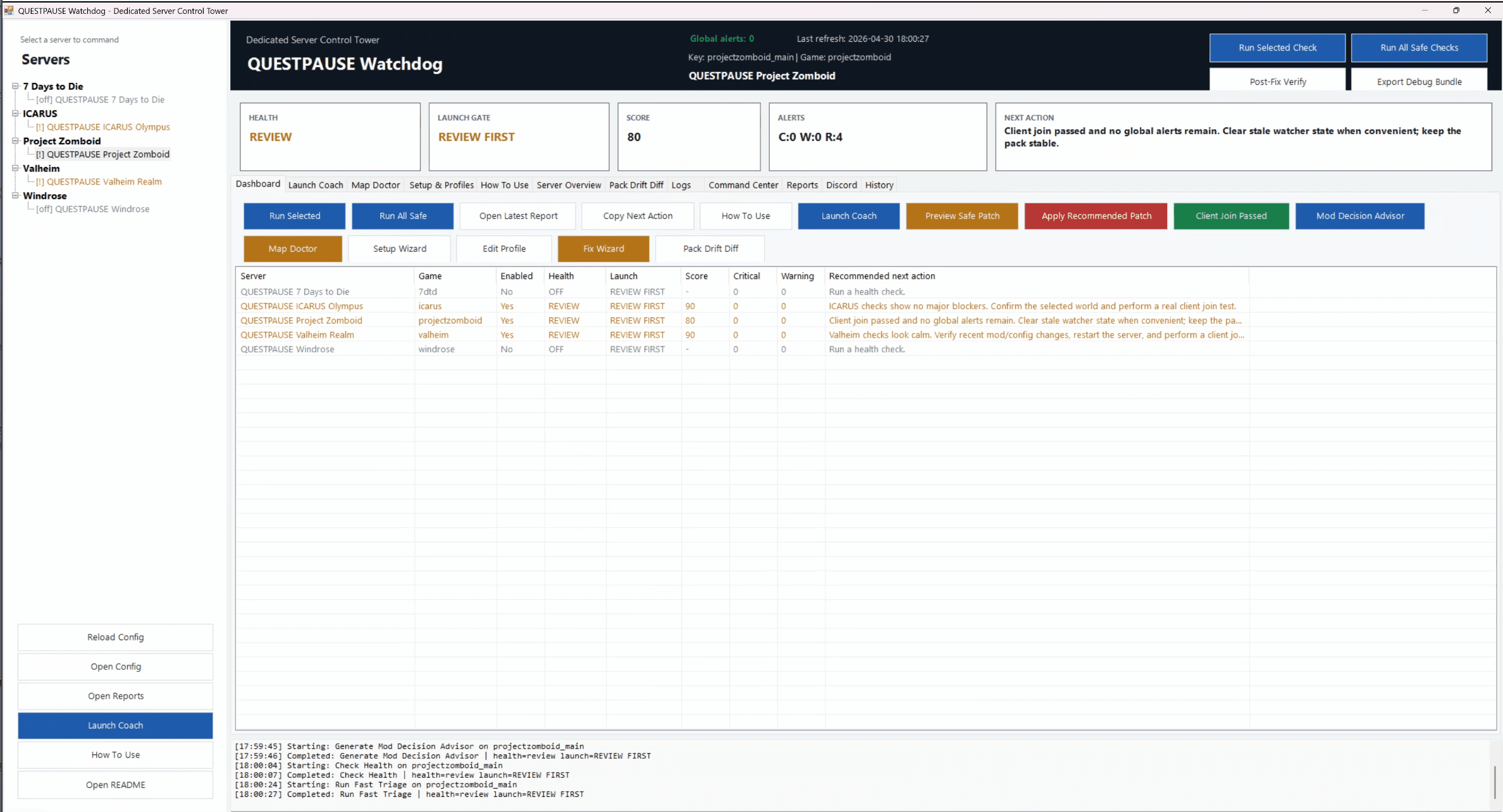1503x812 pixels.
Task: Sort table by Server column header
Action: tap(325, 276)
